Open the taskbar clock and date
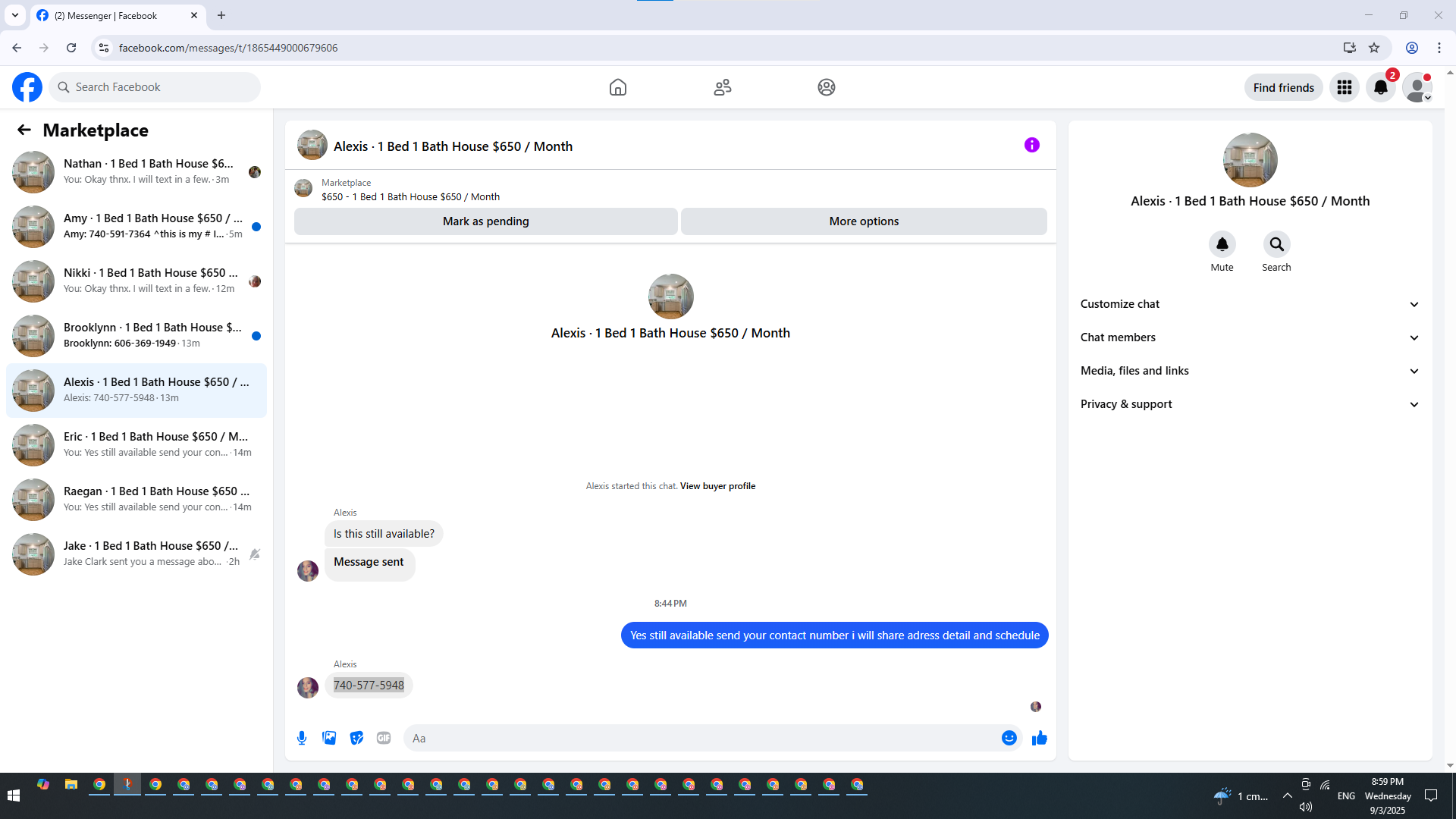The width and height of the screenshot is (1456, 819). click(x=1388, y=795)
